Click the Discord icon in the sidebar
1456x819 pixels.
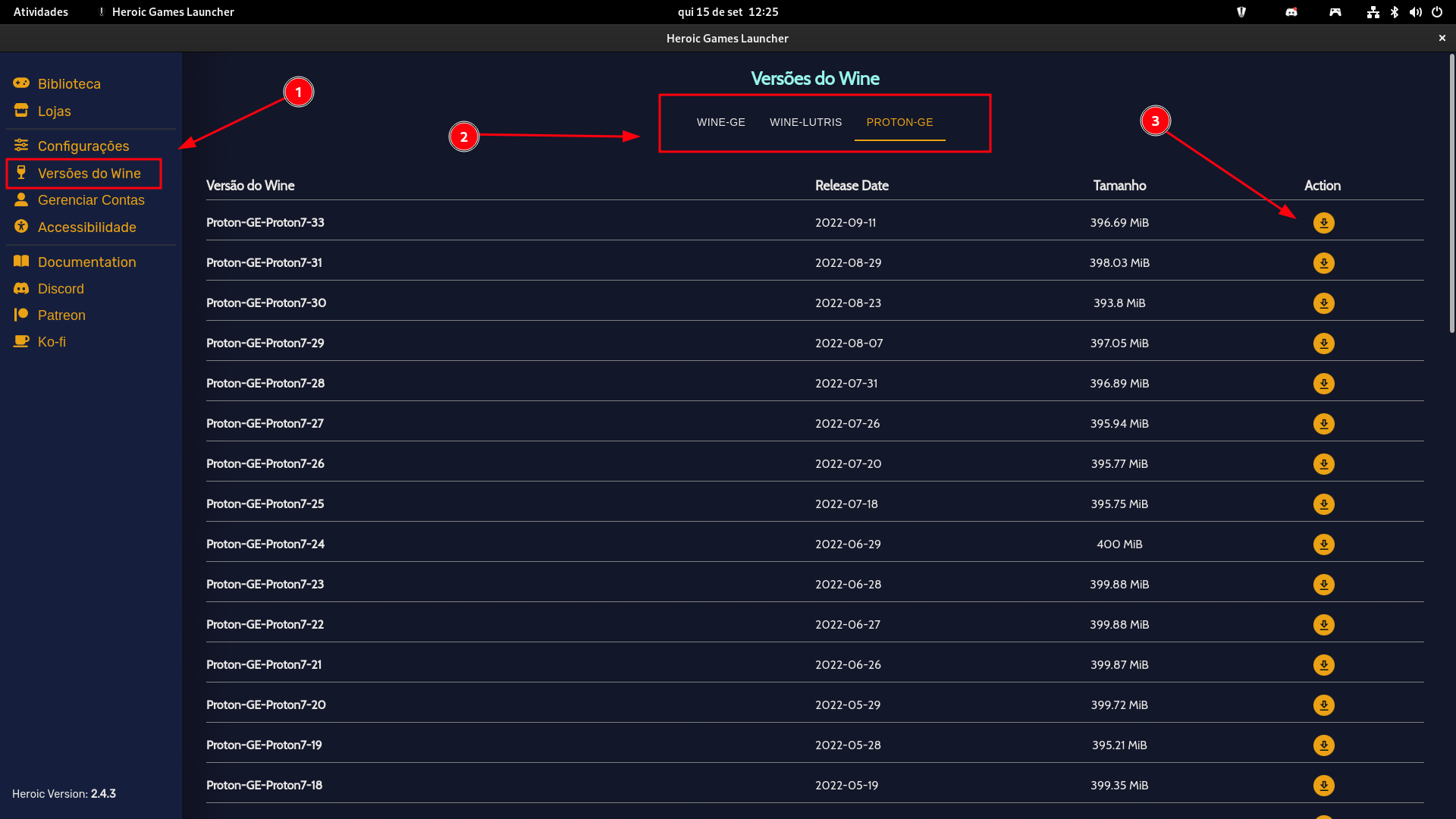(x=20, y=288)
